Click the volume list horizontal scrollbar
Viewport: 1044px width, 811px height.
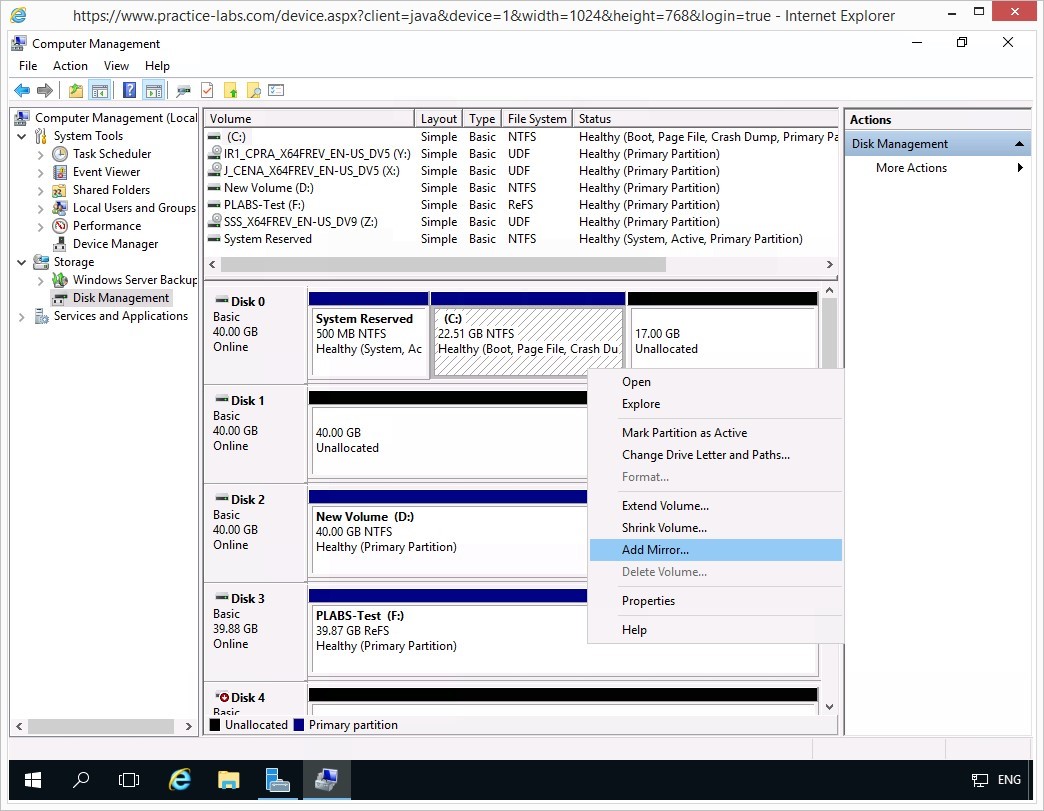pos(443,265)
